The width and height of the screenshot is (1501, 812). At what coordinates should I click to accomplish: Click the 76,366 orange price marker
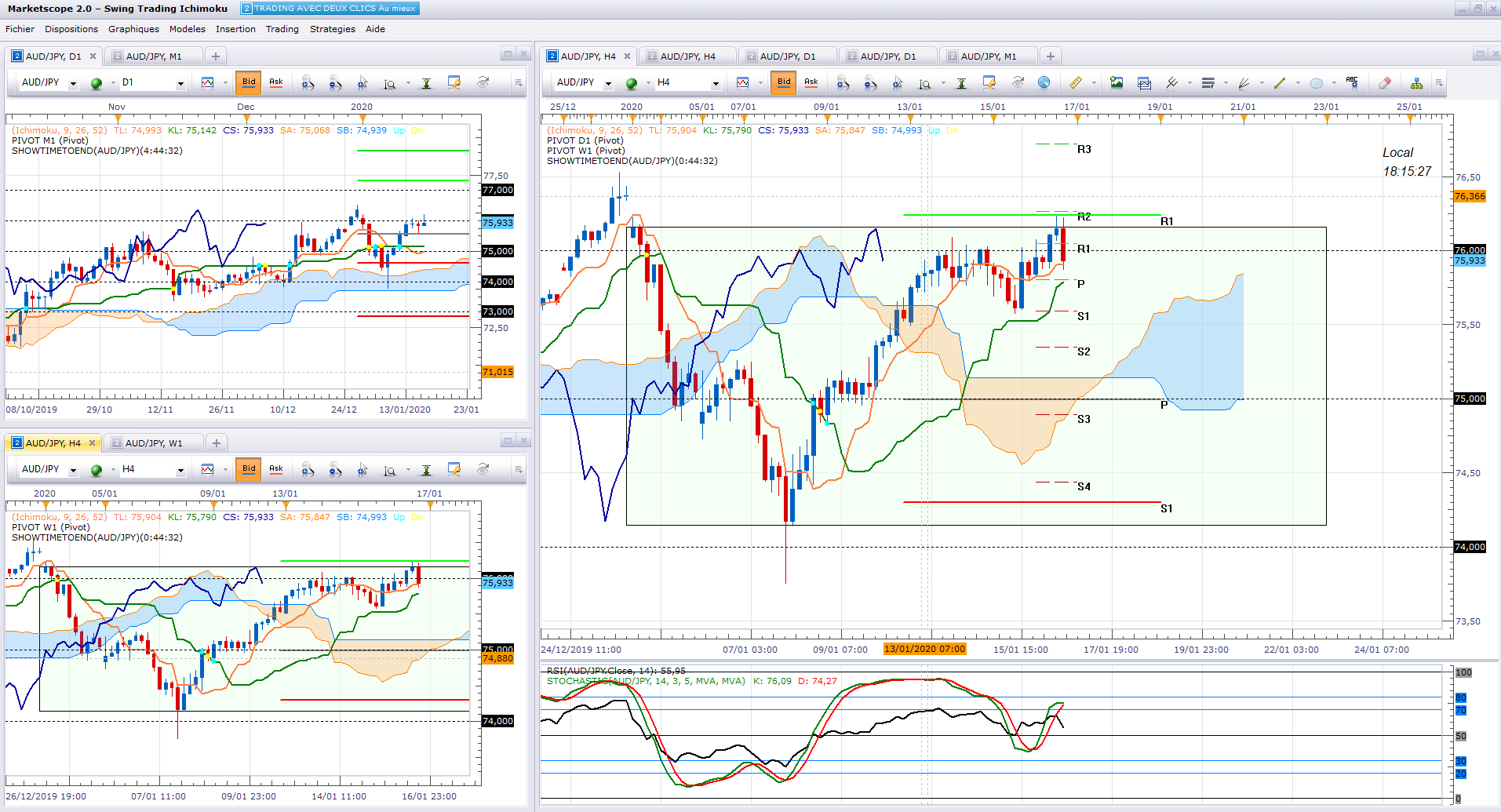(x=1470, y=196)
